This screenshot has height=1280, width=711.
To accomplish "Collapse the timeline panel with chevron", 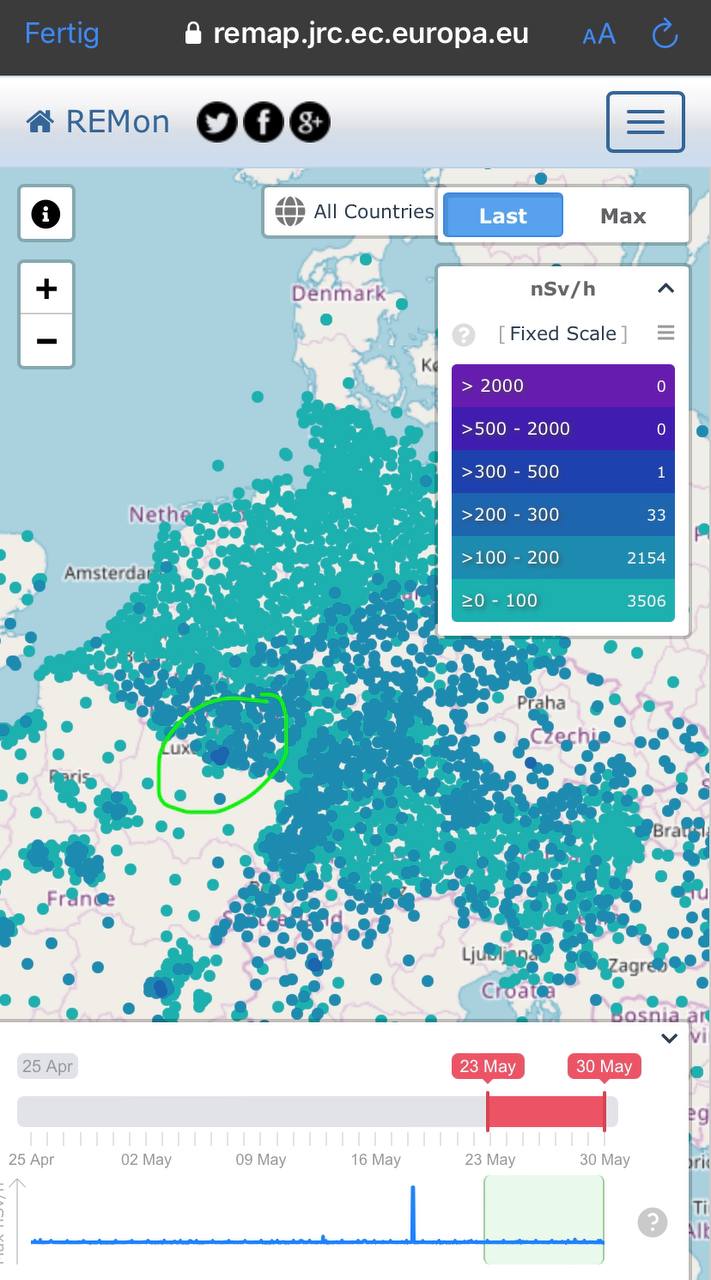I will 669,1038.
